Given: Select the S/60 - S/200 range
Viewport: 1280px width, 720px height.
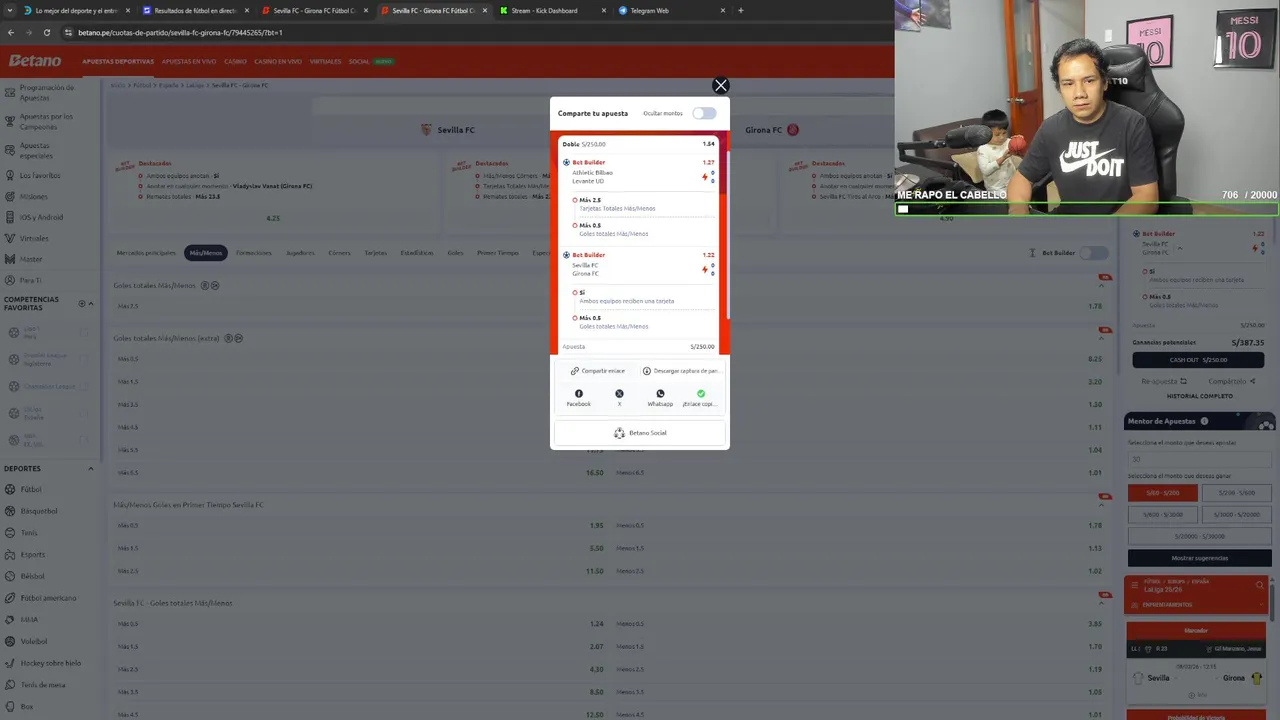Looking at the screenshot, I should point(1162,493).
